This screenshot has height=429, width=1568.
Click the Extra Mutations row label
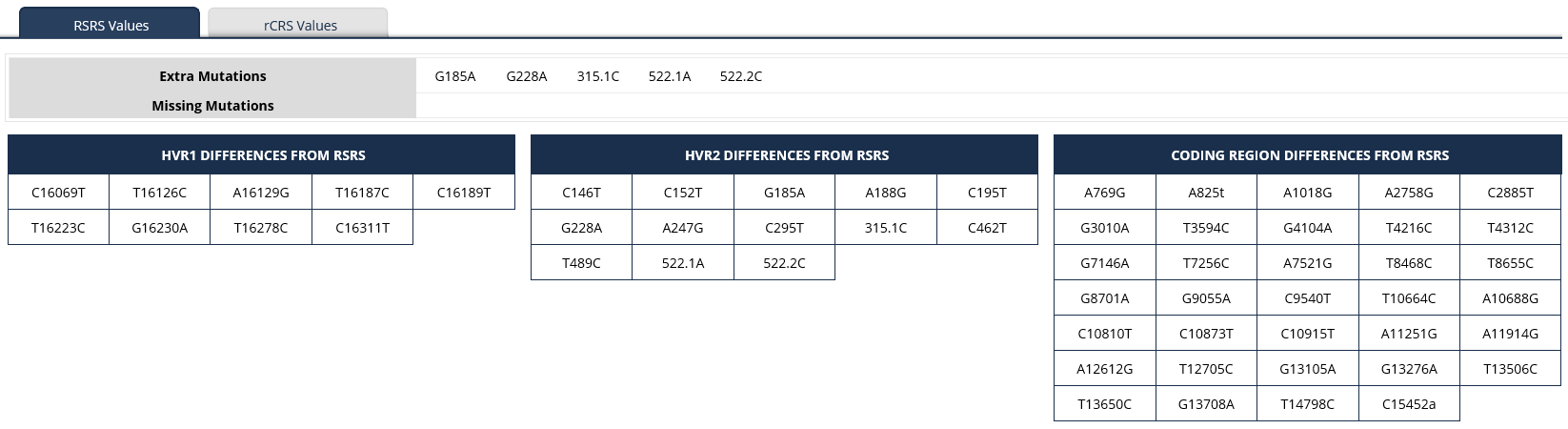[212, 76]
